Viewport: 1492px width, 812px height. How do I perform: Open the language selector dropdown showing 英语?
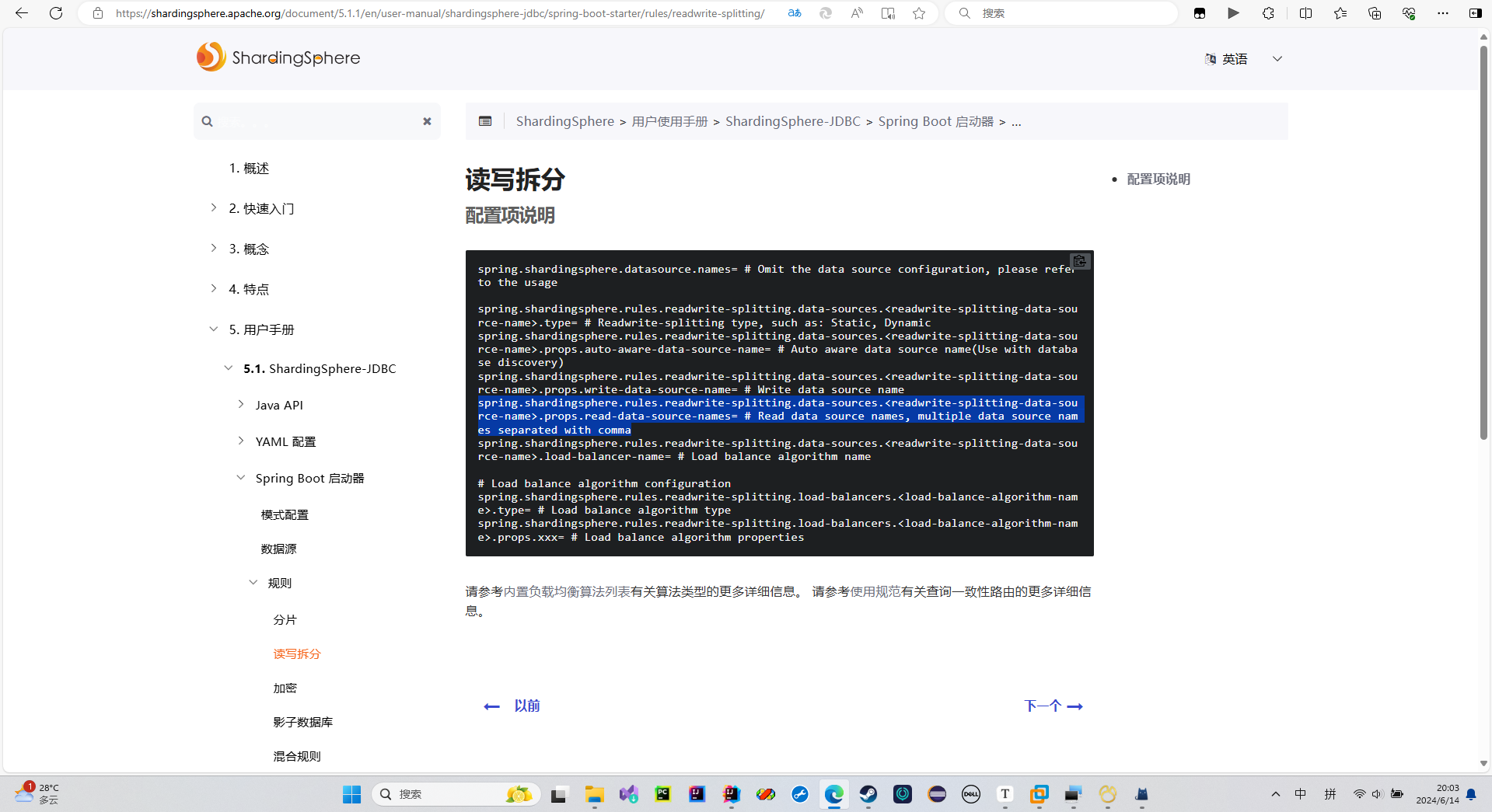coord(1243,59)
